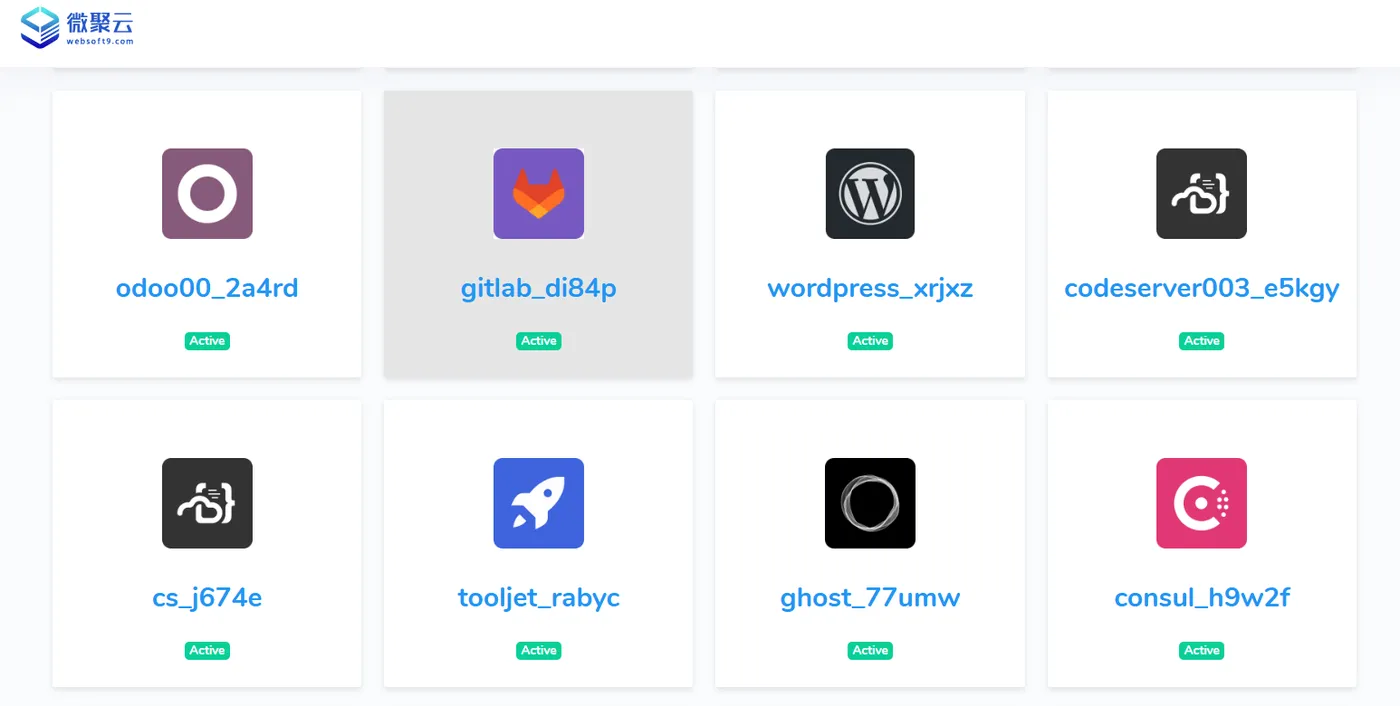The width and height of the screenshot is (1400, 706).
Task: Select the Ghost circle icon
Action: coord(870,503)
